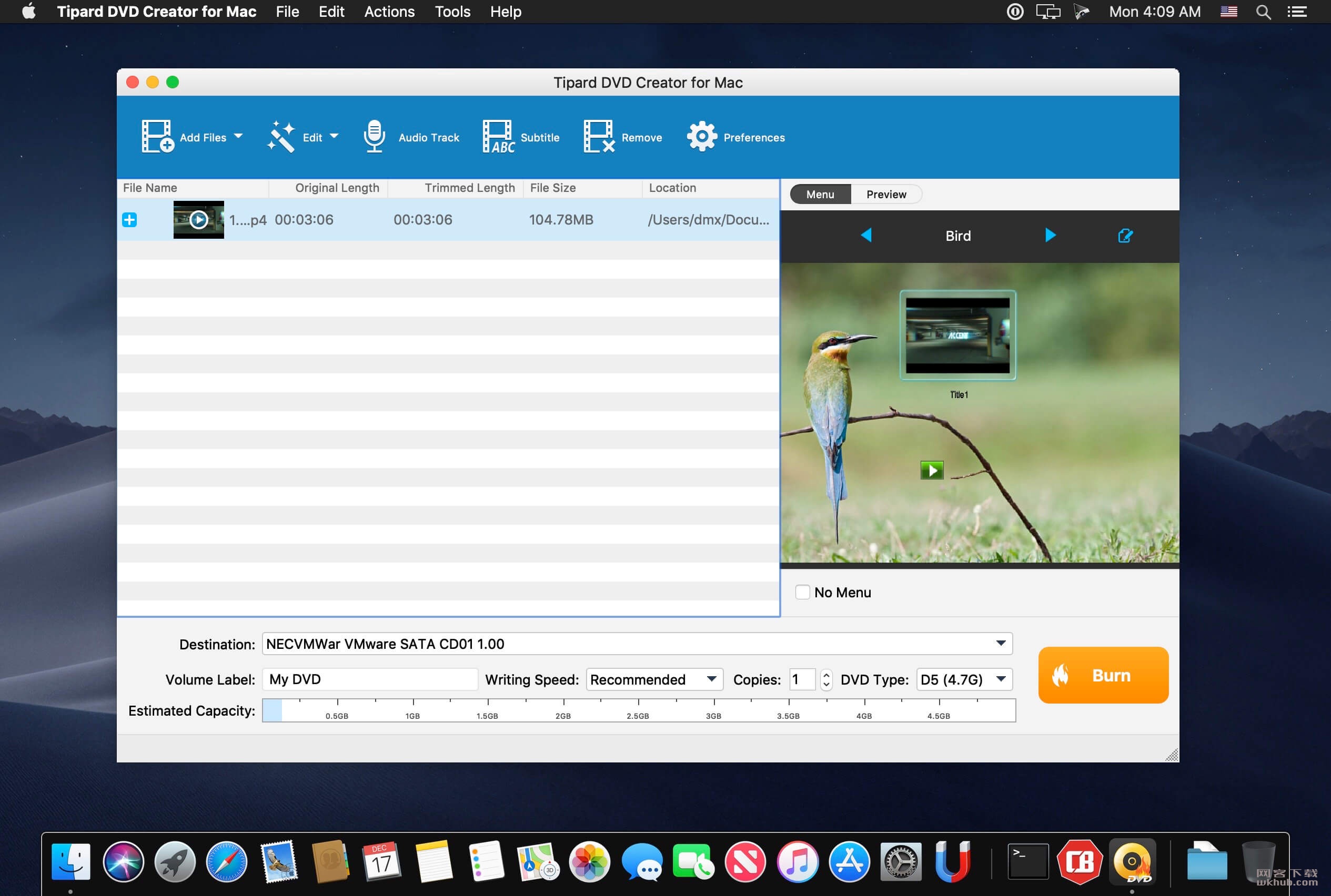Open the Tools menu

(x=452, y=12)
